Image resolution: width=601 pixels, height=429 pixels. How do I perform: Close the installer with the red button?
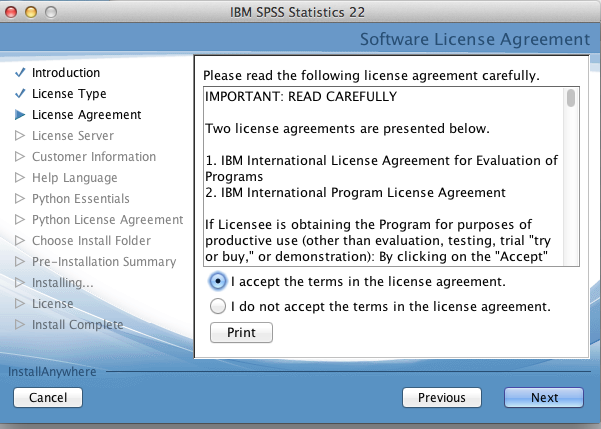(x=11, y=12)
